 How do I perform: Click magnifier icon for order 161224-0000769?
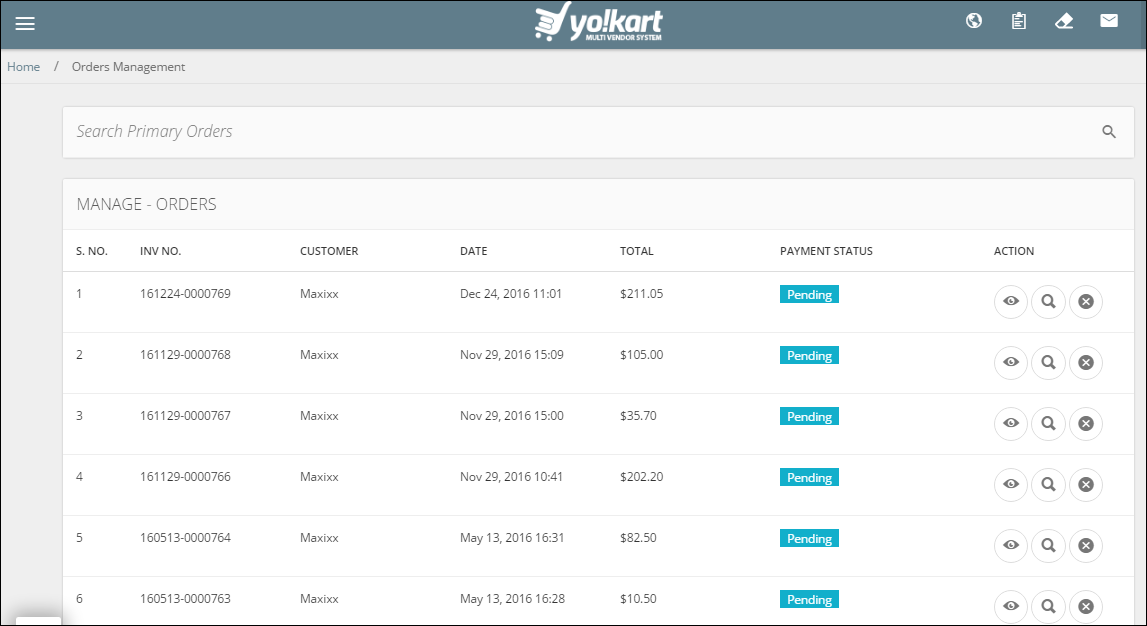[x=1048, y=301]
